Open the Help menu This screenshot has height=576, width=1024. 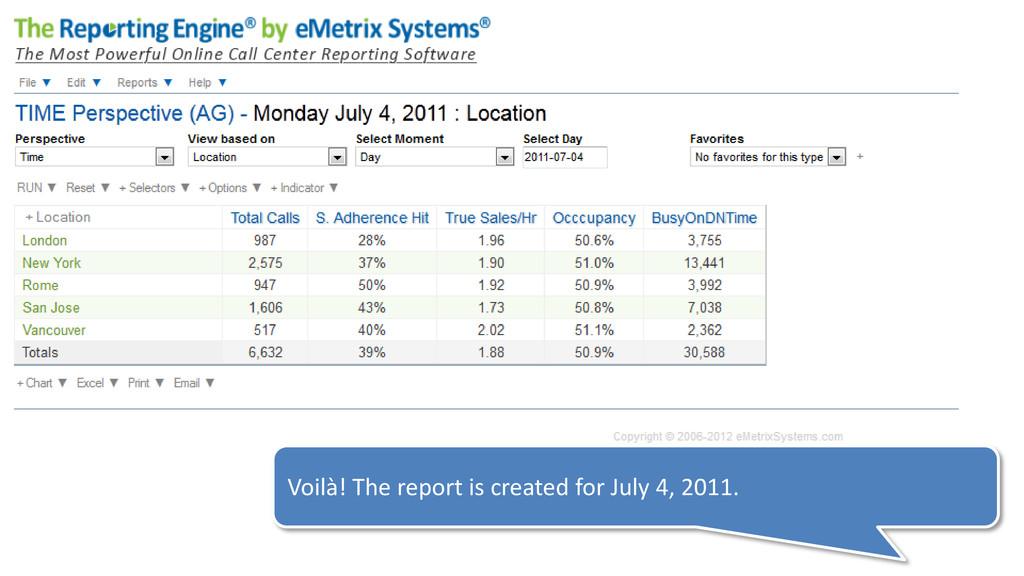207,83
